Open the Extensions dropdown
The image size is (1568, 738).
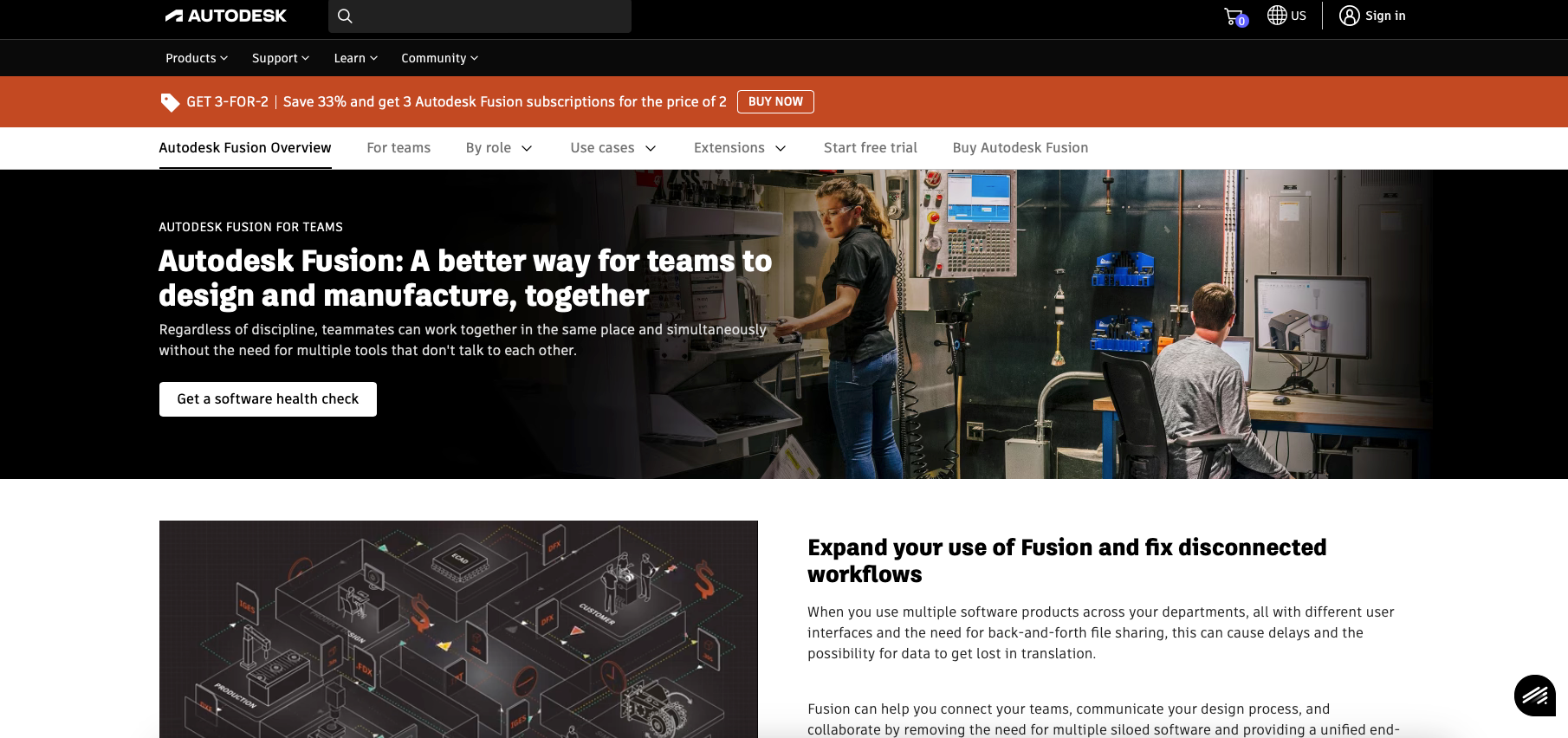[740, 148]
